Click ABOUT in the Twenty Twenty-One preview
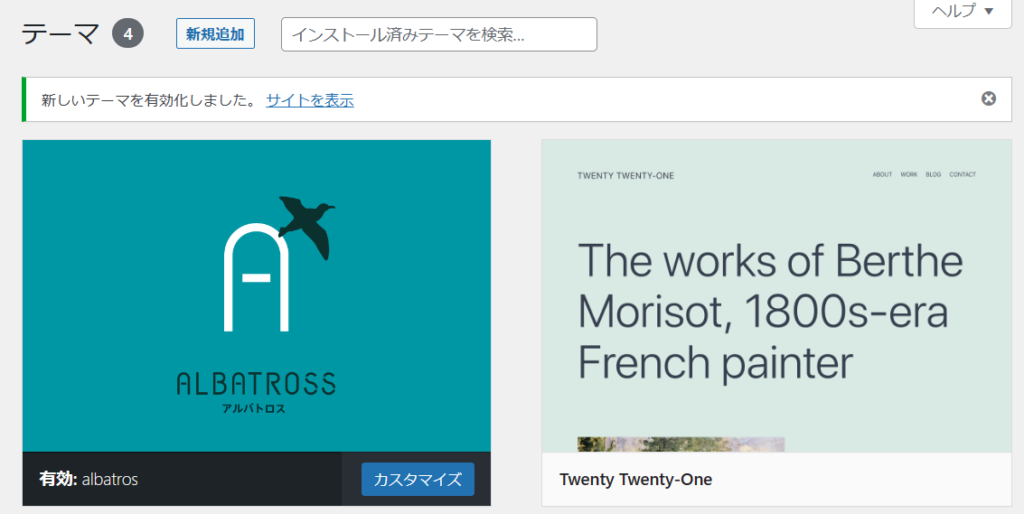Screen dimensions: 1024x514 click(882, 175)
